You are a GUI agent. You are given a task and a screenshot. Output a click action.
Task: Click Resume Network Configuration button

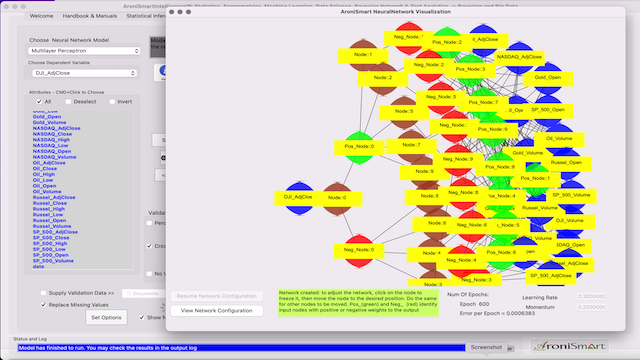coord(216,296)
